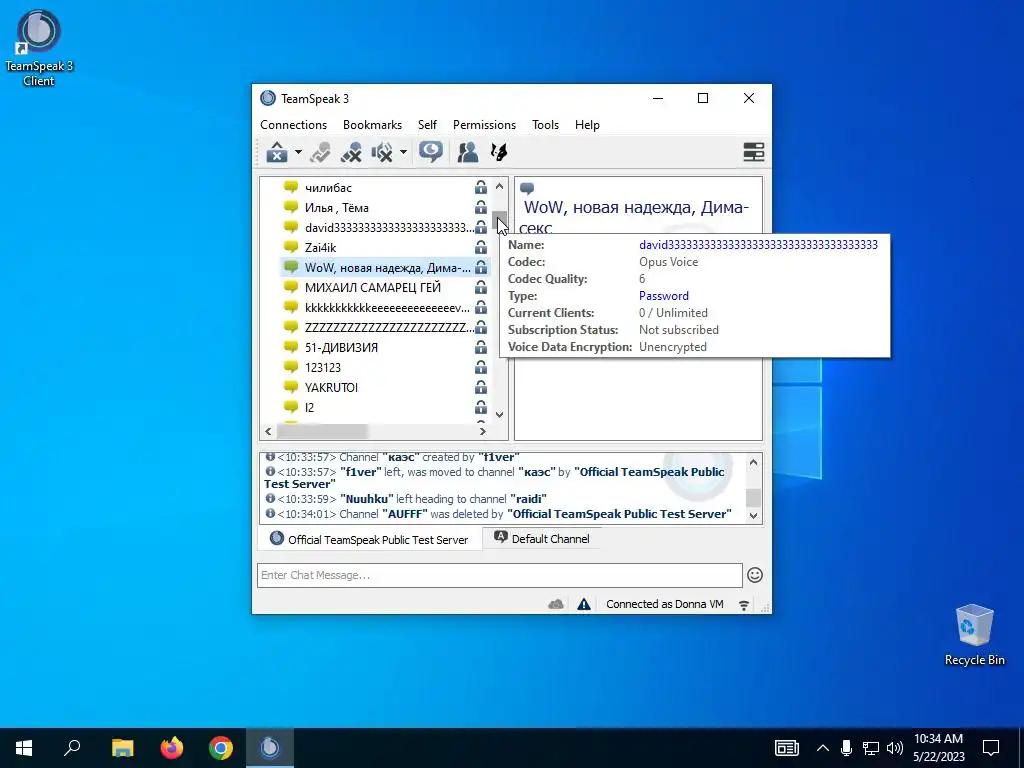This screenshot has width=1024, height=768.
Task: Open the dropdown arrow next to the disconnect icon
Action: tap(298, 152)
